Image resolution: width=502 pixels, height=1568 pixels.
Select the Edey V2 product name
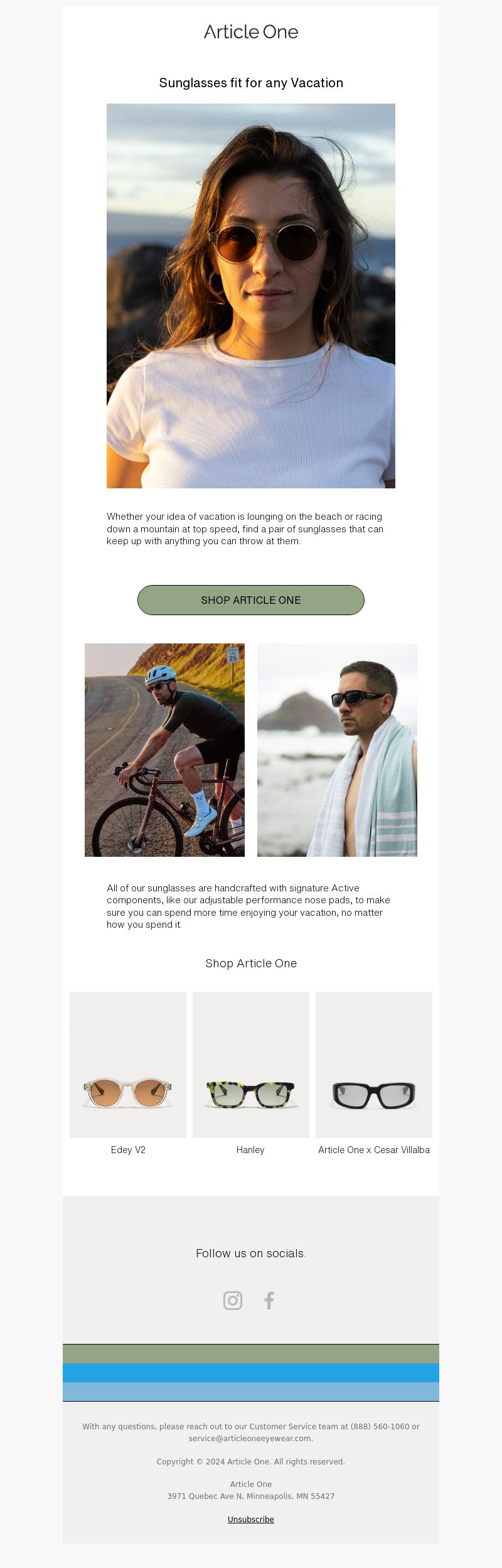click(128, 1150)
